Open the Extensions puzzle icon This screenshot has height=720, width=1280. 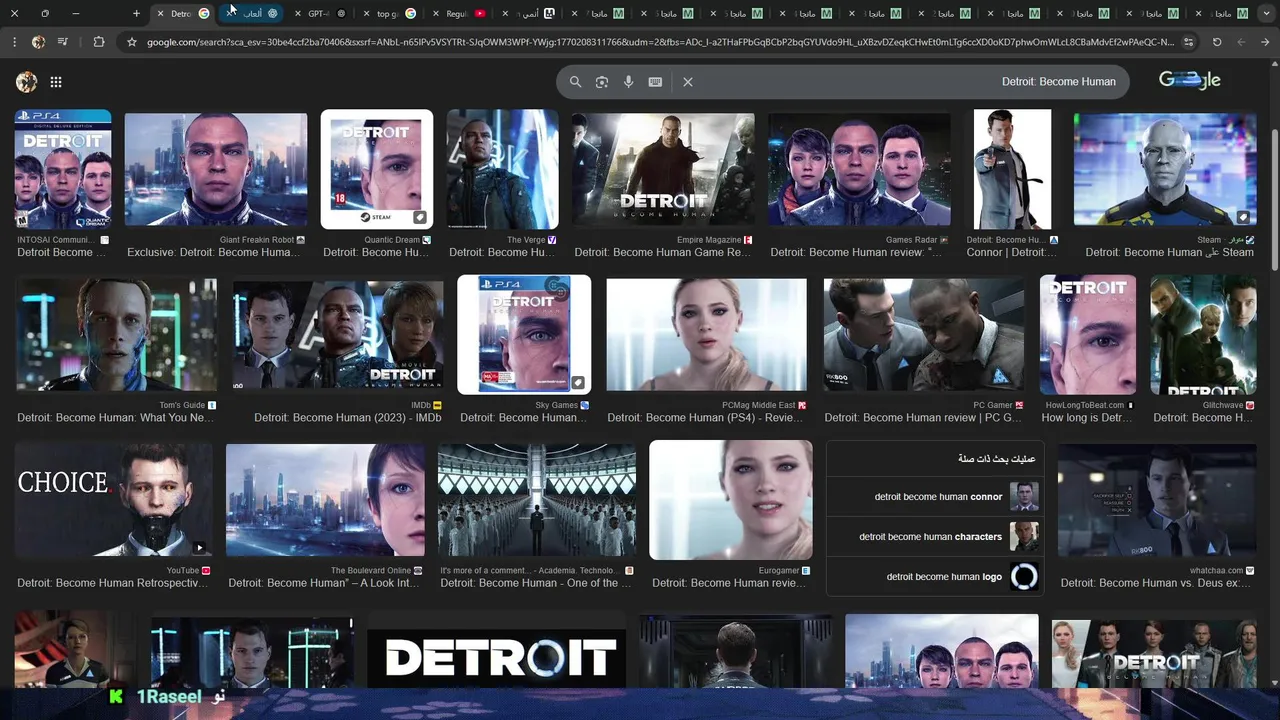click(98, 42)
